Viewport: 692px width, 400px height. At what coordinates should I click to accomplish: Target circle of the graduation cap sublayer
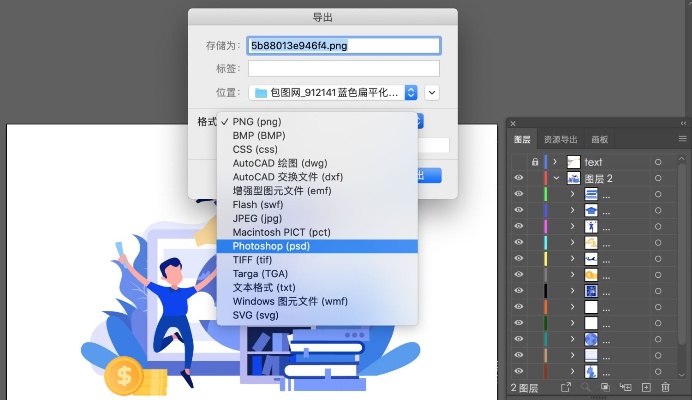tap(658, 211)
